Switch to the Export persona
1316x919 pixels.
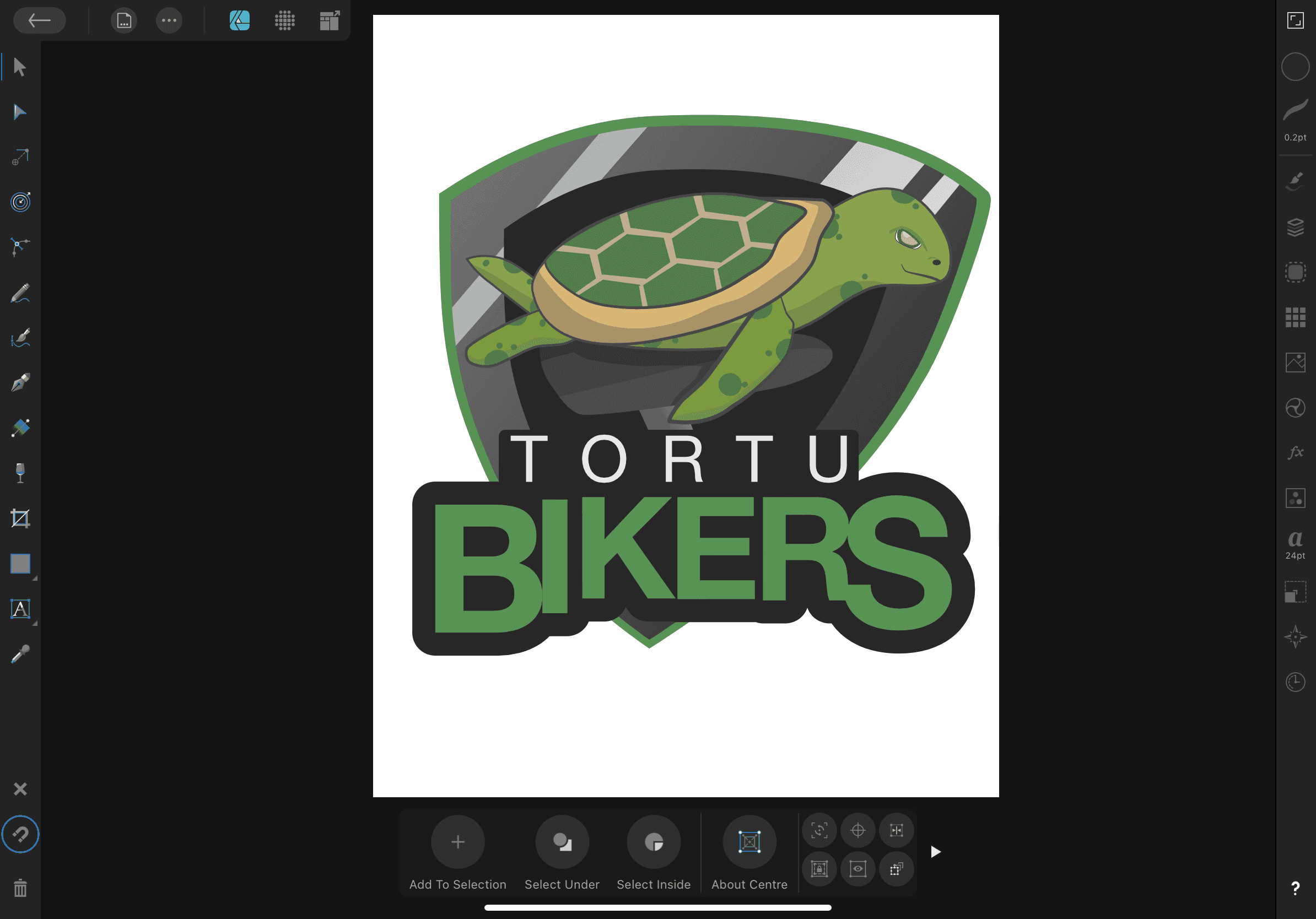point(330,20)
